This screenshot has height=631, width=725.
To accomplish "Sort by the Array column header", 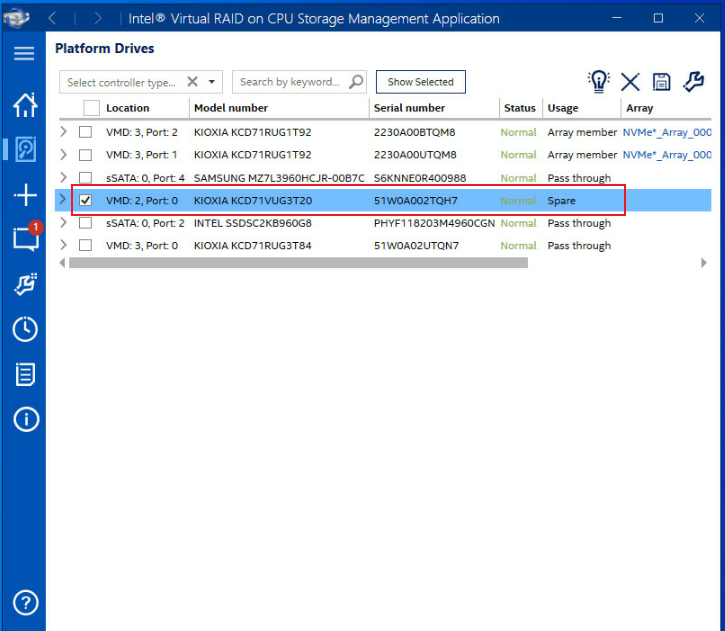I will pyautogui.click(x=639, y=108).
